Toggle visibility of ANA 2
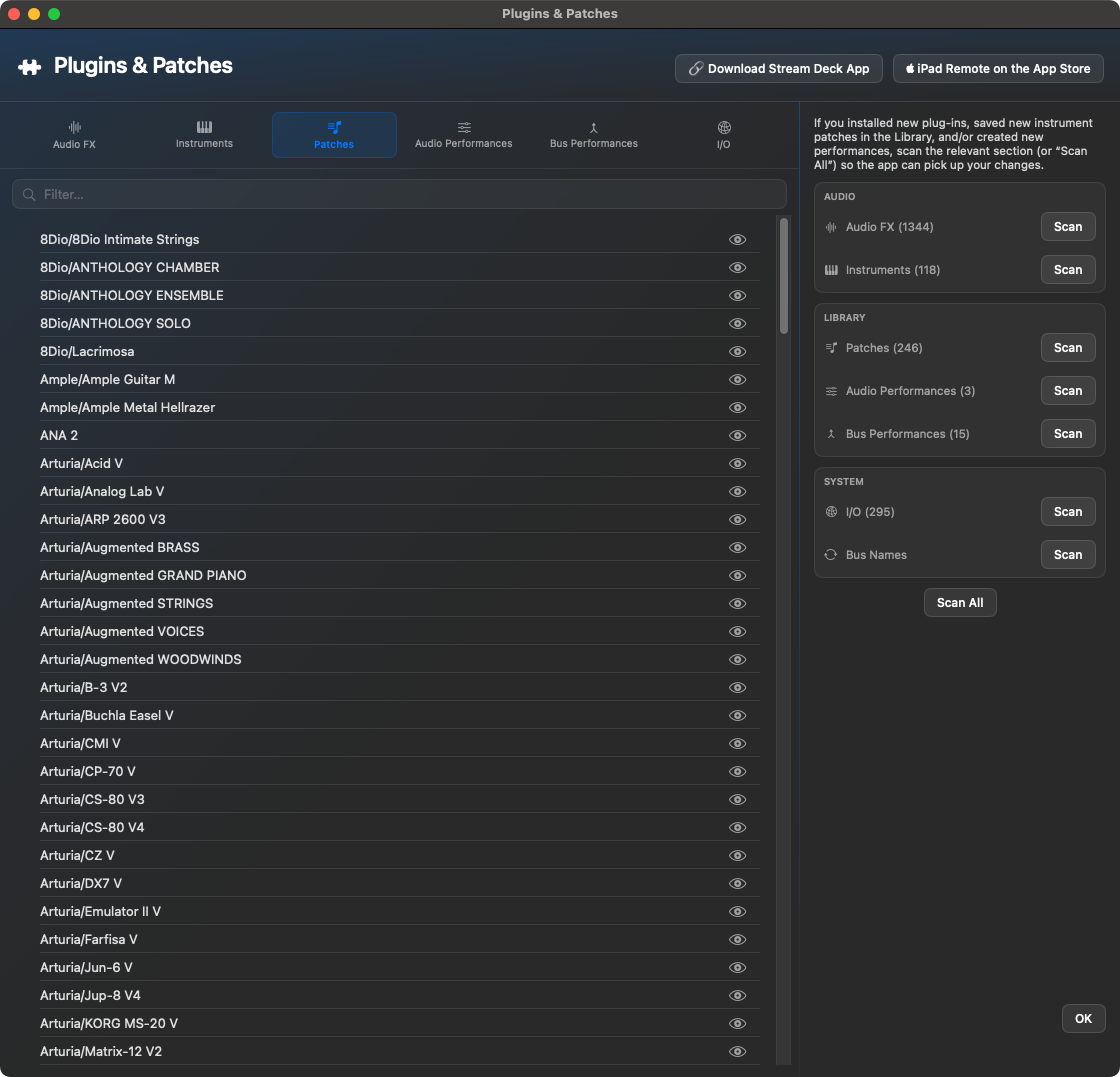1120x1077 pixels. tap(737, 436)
